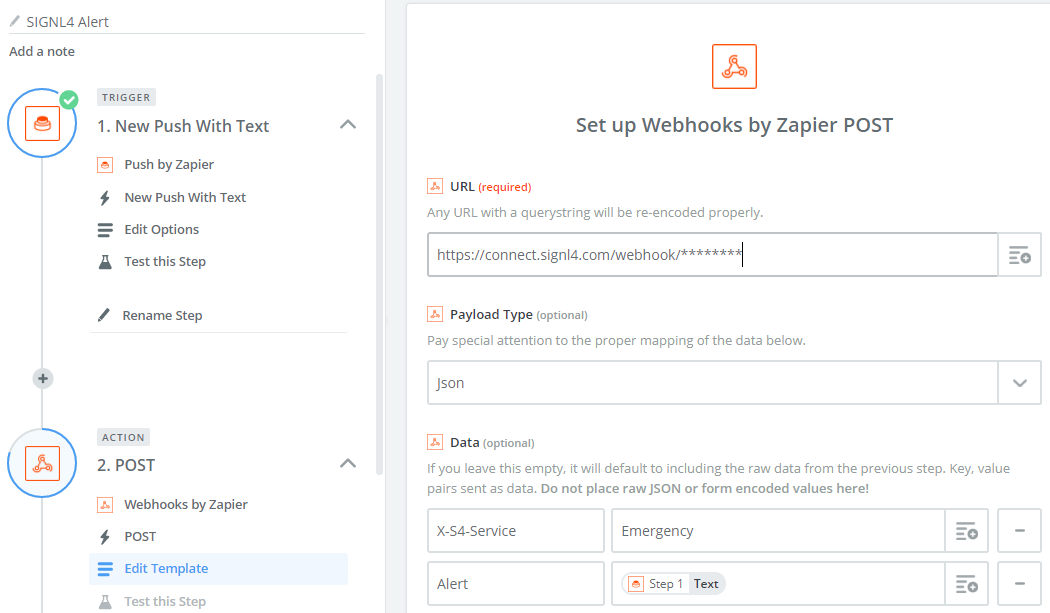Edit the SIGNL4 Alert zap name
Image resolution: width=1050 pixels, height=613 pixels.
(x=67, y=22)
